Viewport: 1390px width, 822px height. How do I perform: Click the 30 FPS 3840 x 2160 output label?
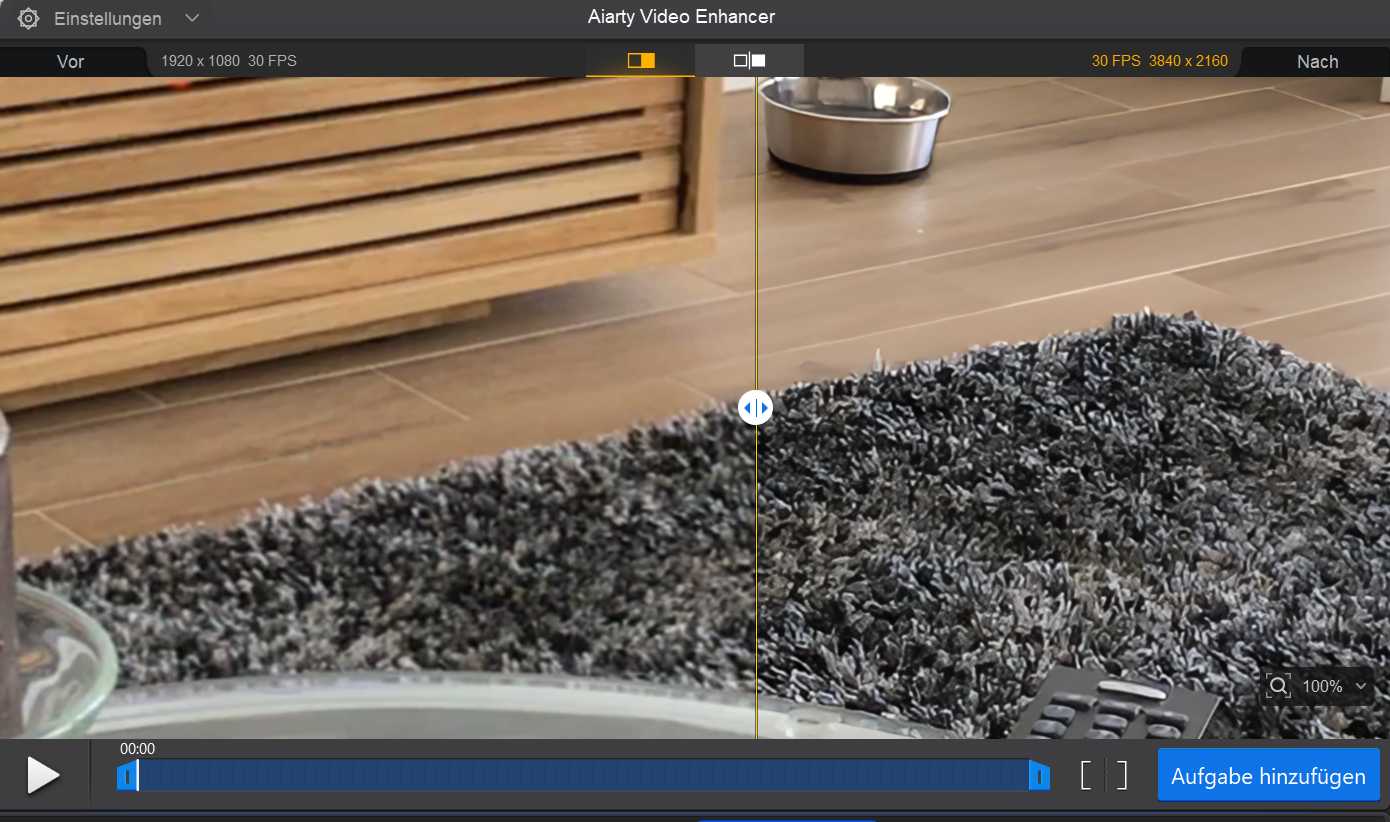click(x=1158, y=60)
